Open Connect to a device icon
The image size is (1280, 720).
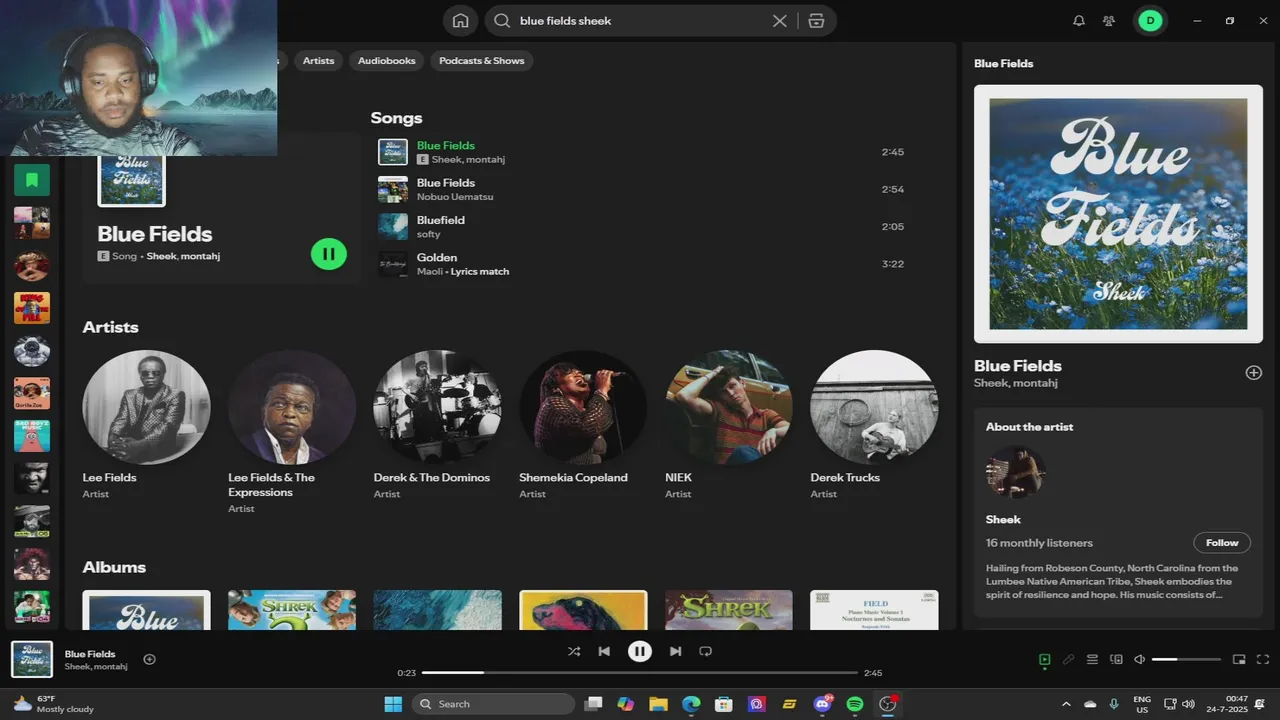1116,659
